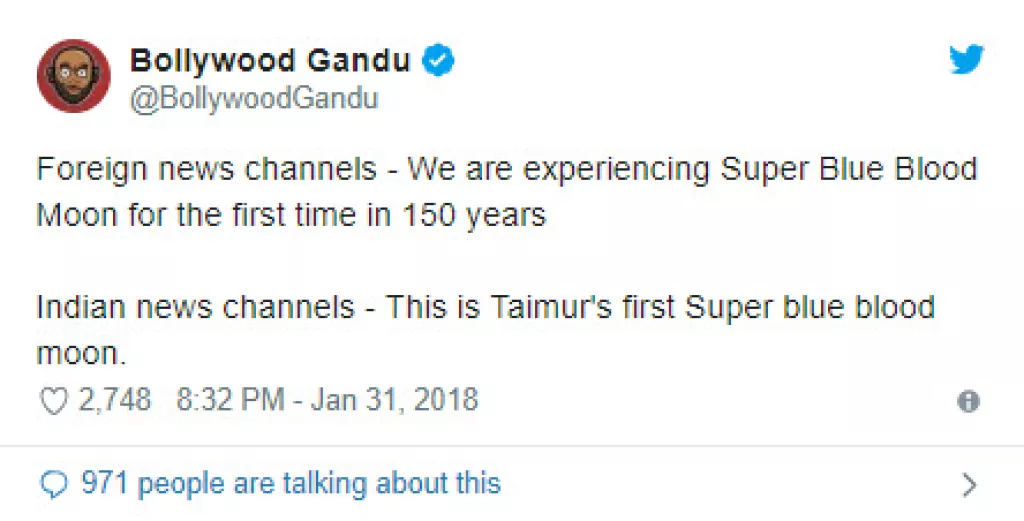Open the tweet info circle icon
1024x521 pixels.
pos(968,402)
